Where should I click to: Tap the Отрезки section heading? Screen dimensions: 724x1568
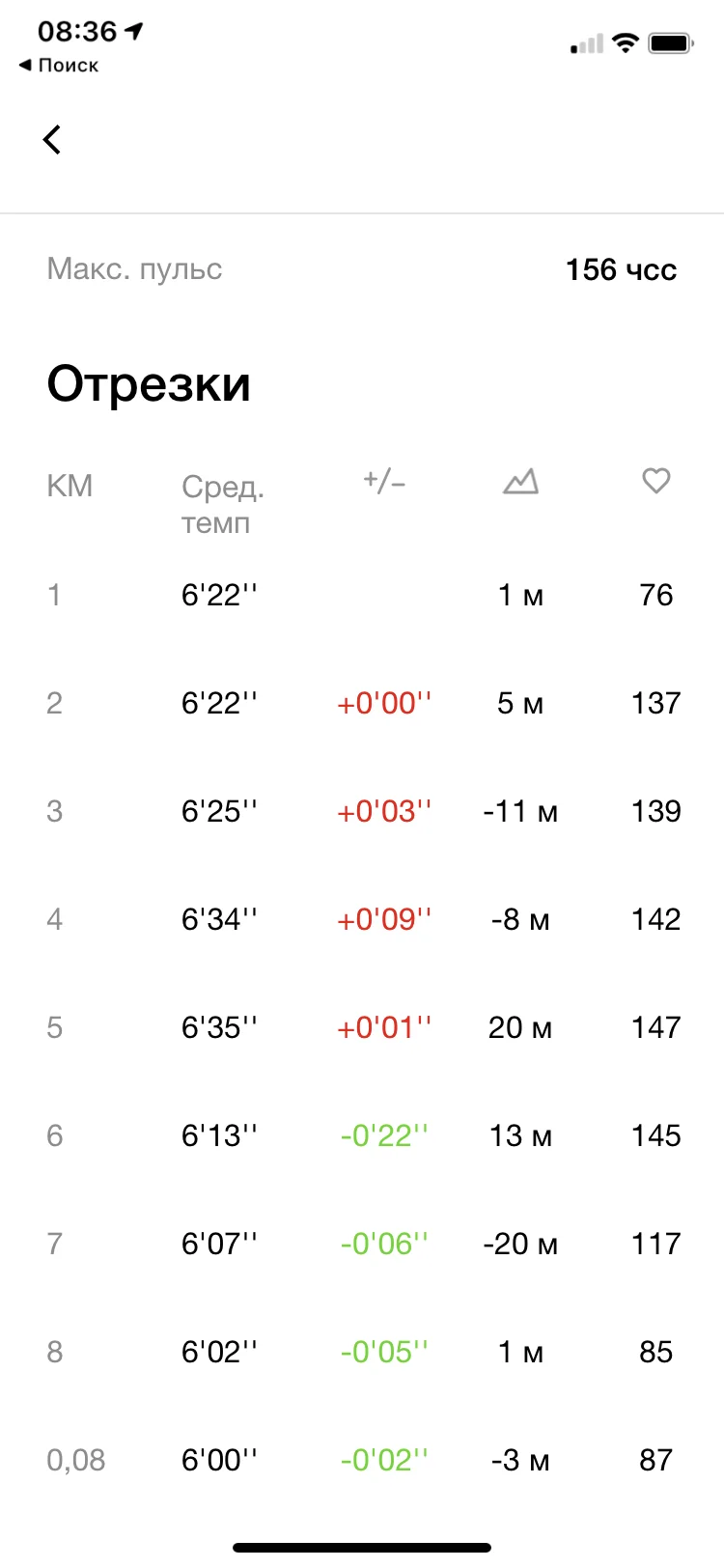coord(149,383)
